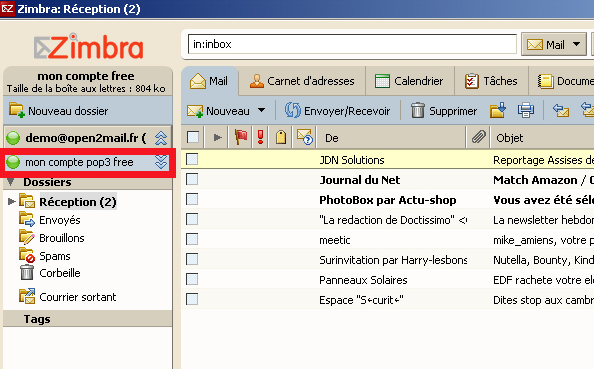
Task: Check the Espace Sécurité message checkbox
Action: click(192, 300)
